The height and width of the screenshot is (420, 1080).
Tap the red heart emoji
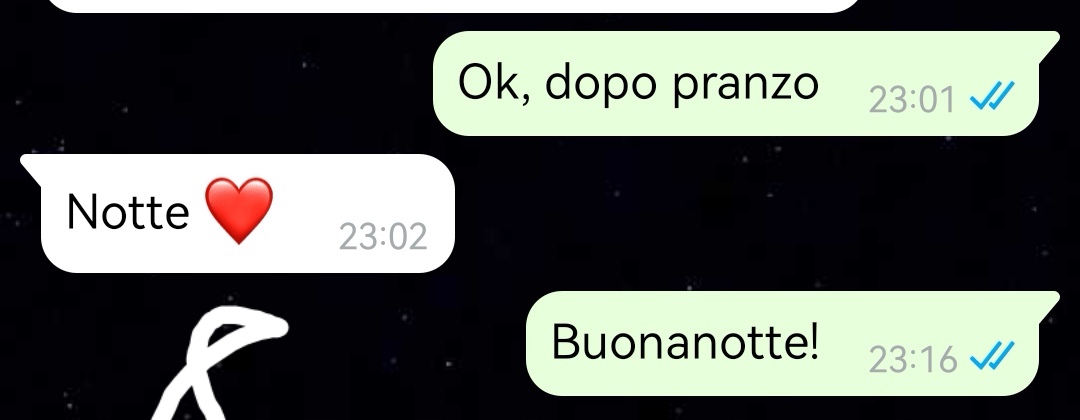[x=239, y=211]
